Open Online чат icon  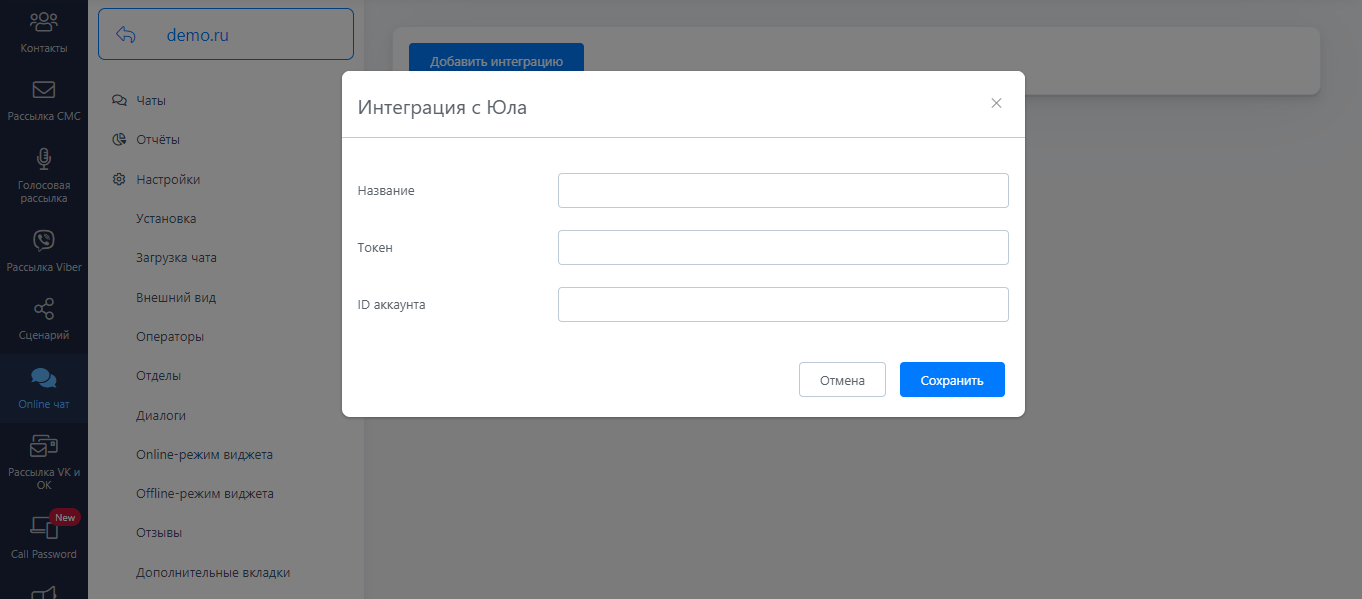point(43,378)
